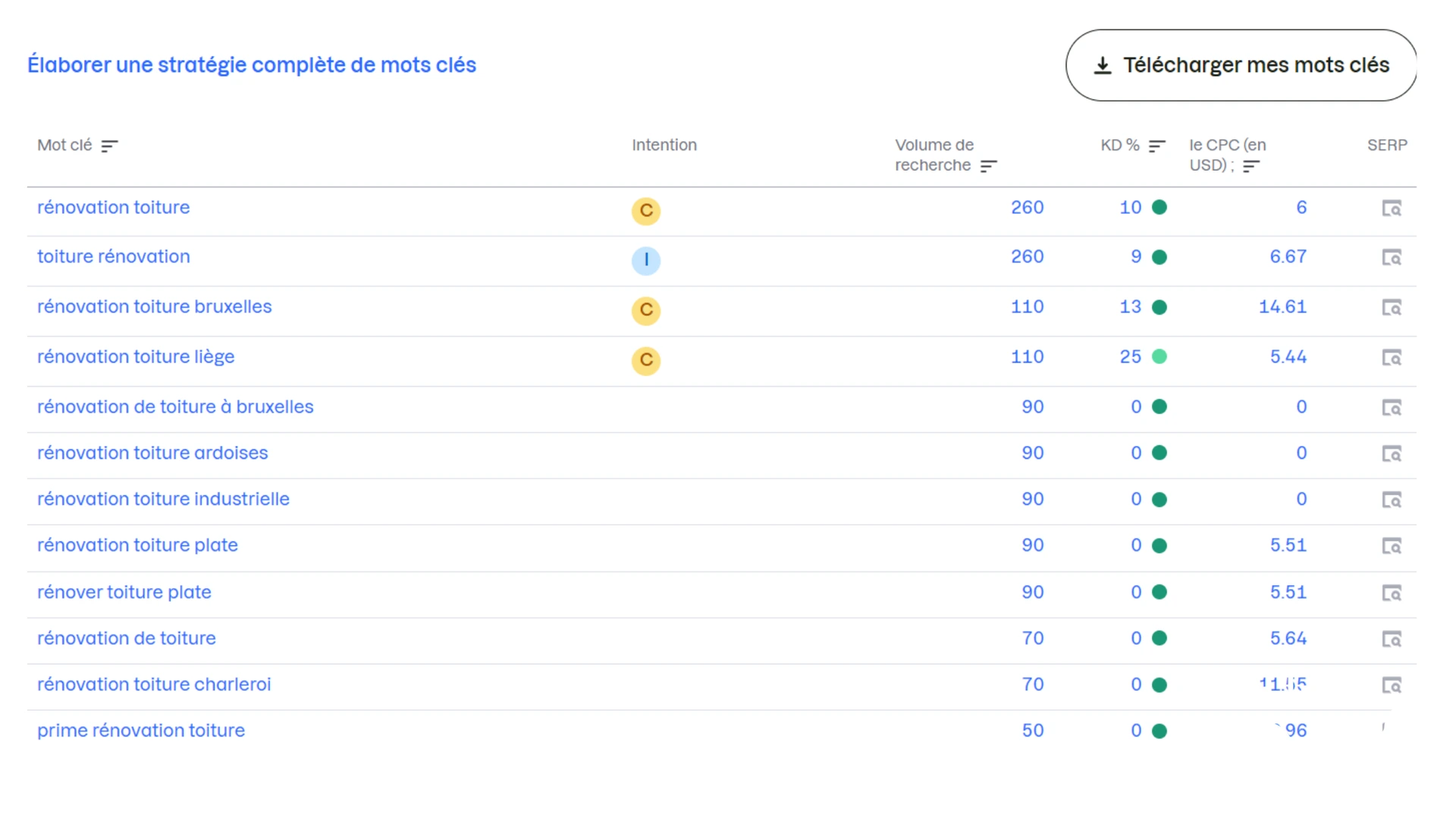This screenshot has width=1456, height=819.
Task: Select the KD indicator dot for rénovation toiture liège
Action: click(1160, 356)
